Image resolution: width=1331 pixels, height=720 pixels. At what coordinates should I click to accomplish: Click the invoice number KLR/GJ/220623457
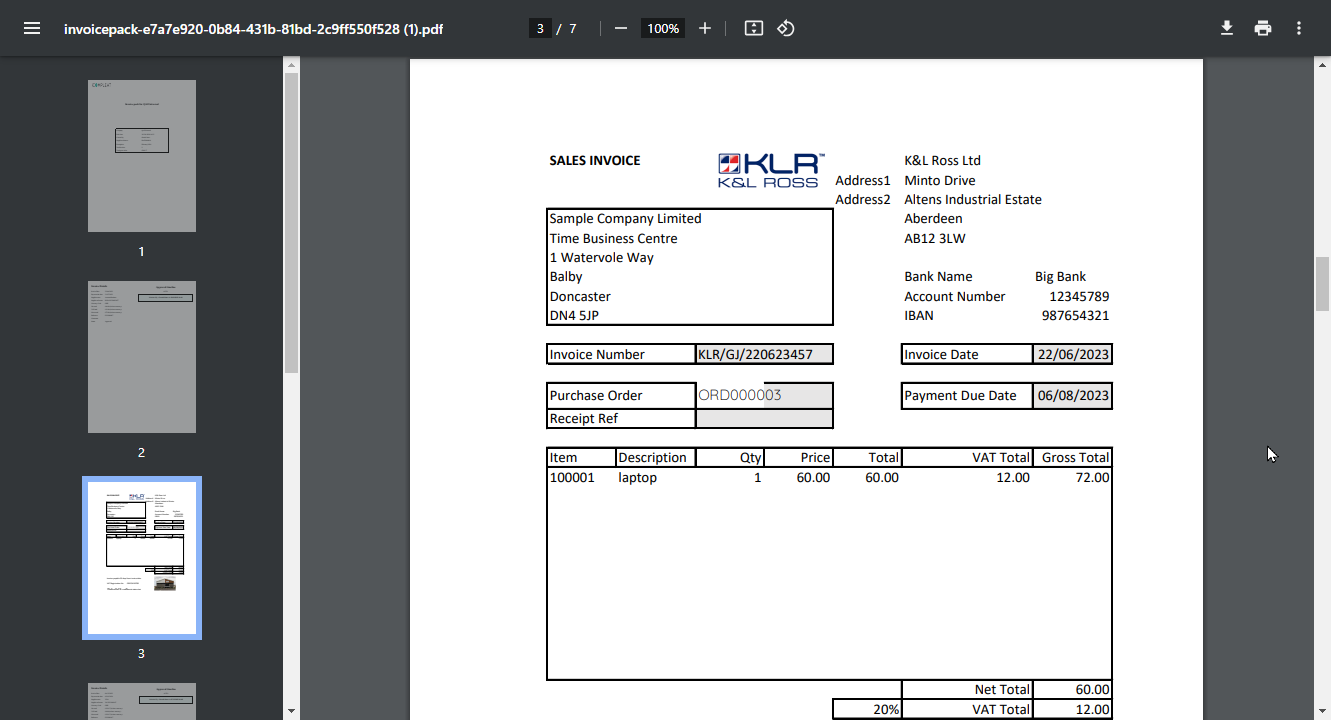(x=755, y=354)
